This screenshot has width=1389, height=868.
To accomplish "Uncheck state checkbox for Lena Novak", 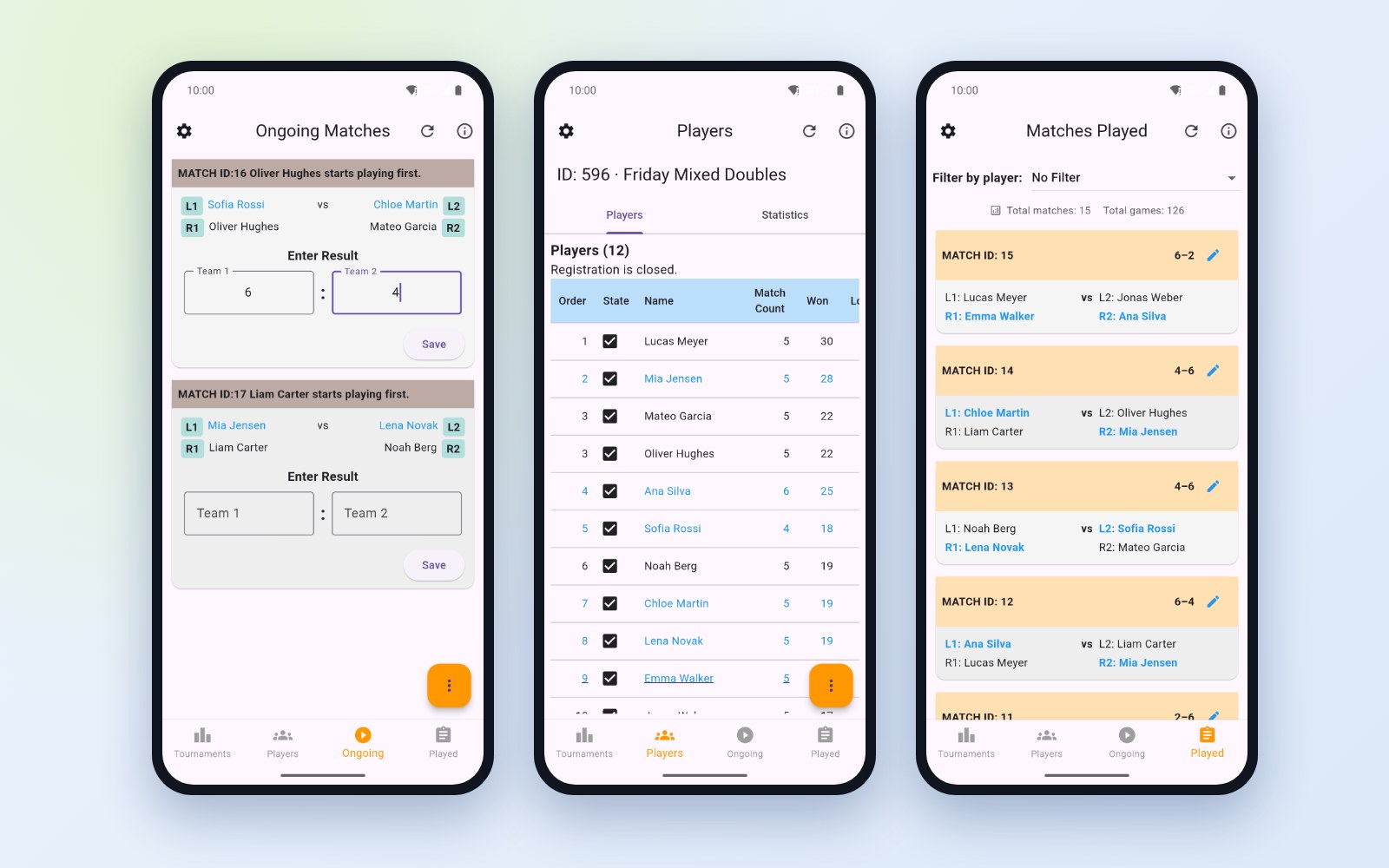I will (x=610, y=641).
